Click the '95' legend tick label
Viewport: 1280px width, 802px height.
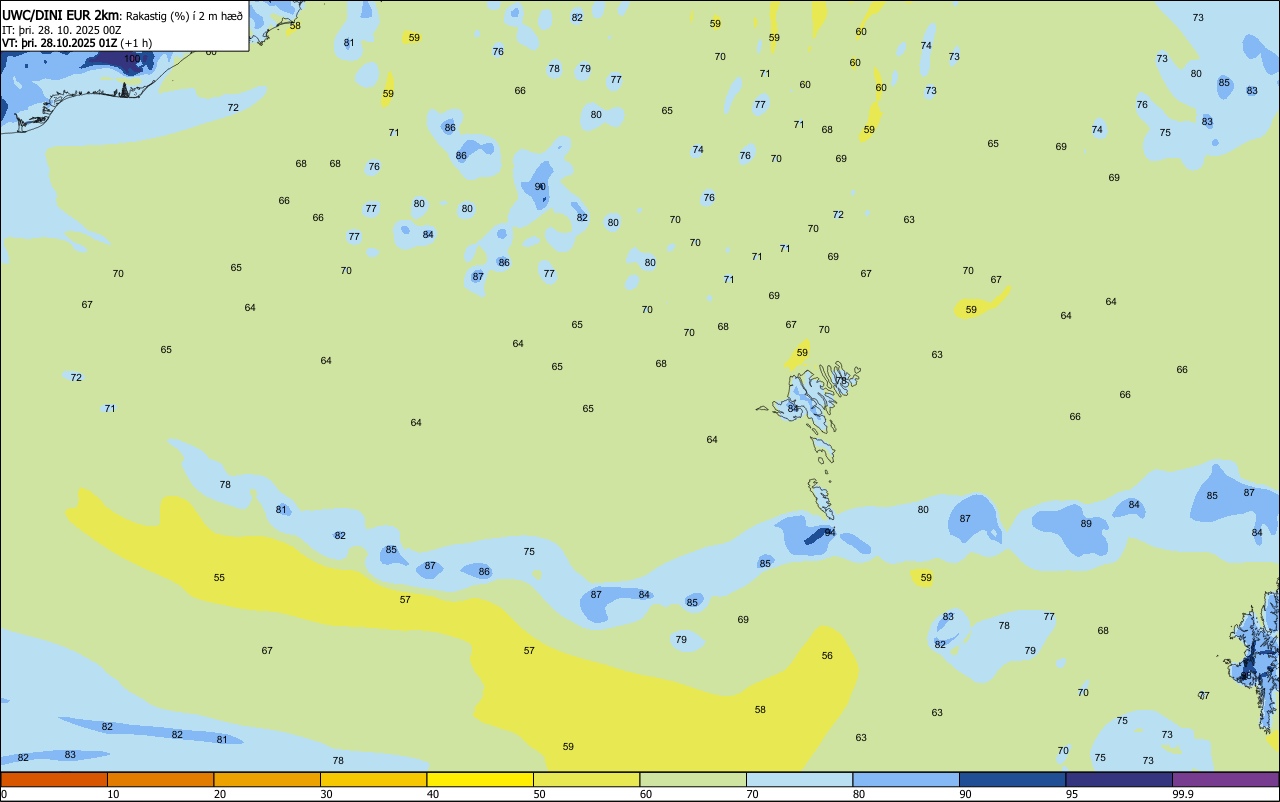[x=1072, y=794]
